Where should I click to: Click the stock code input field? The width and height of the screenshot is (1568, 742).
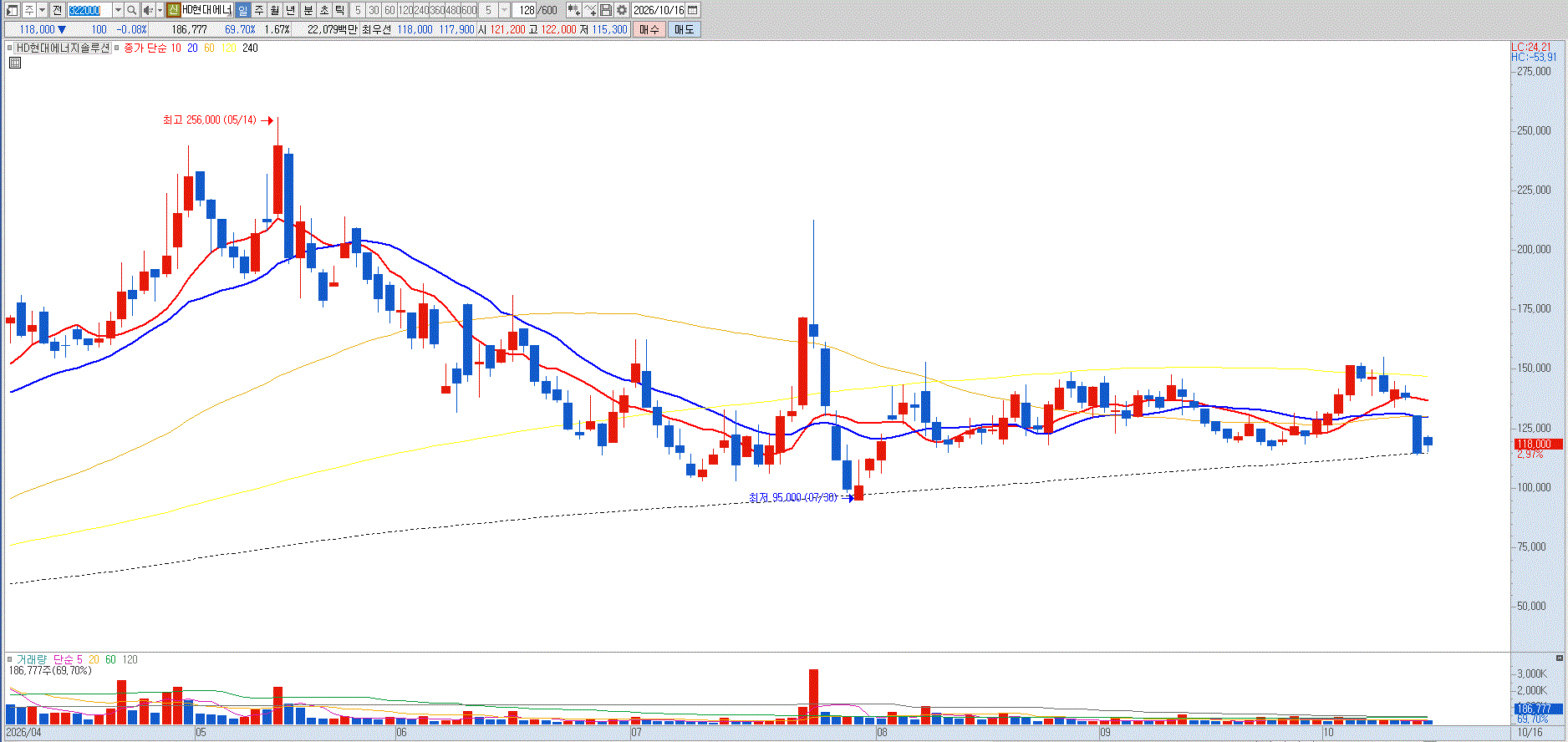(x=89, y=10)
